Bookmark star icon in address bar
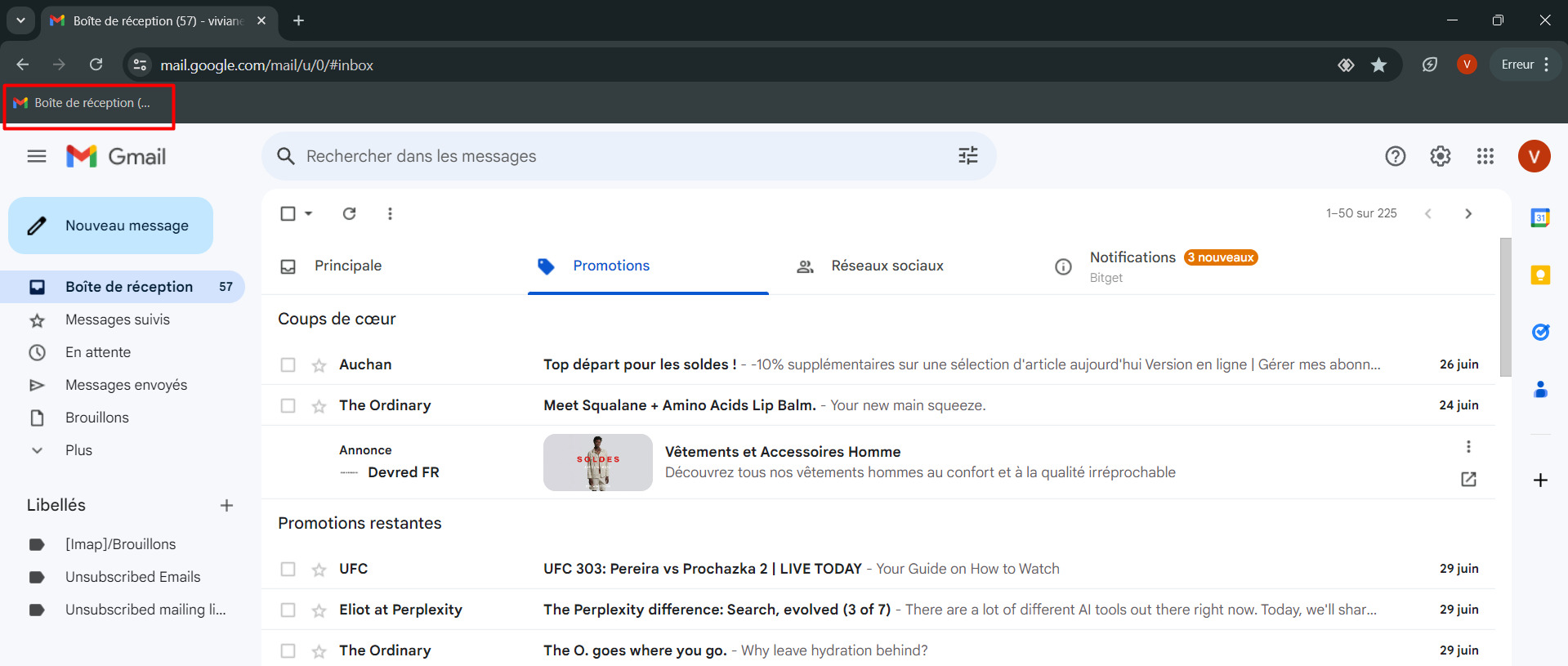 (1378, 65)
